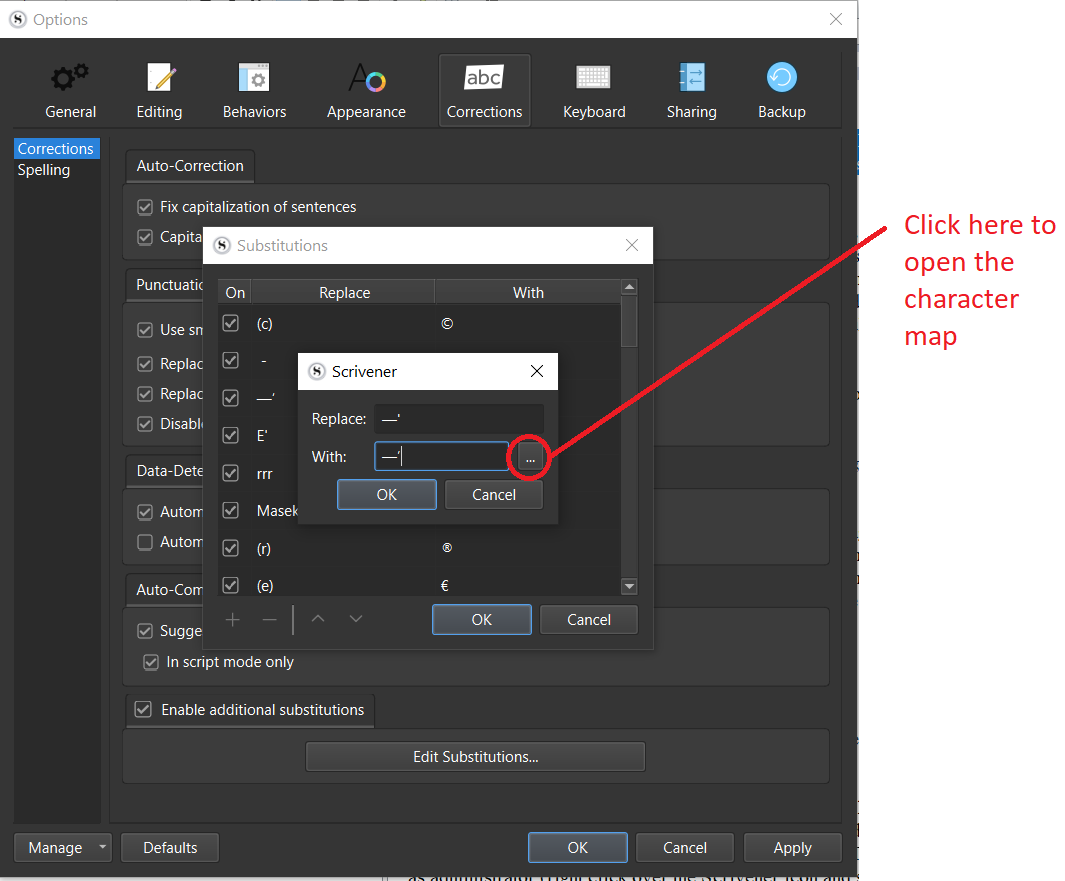Click the With column header
The image size is (1065, 881).
click(x=528, y=293)
